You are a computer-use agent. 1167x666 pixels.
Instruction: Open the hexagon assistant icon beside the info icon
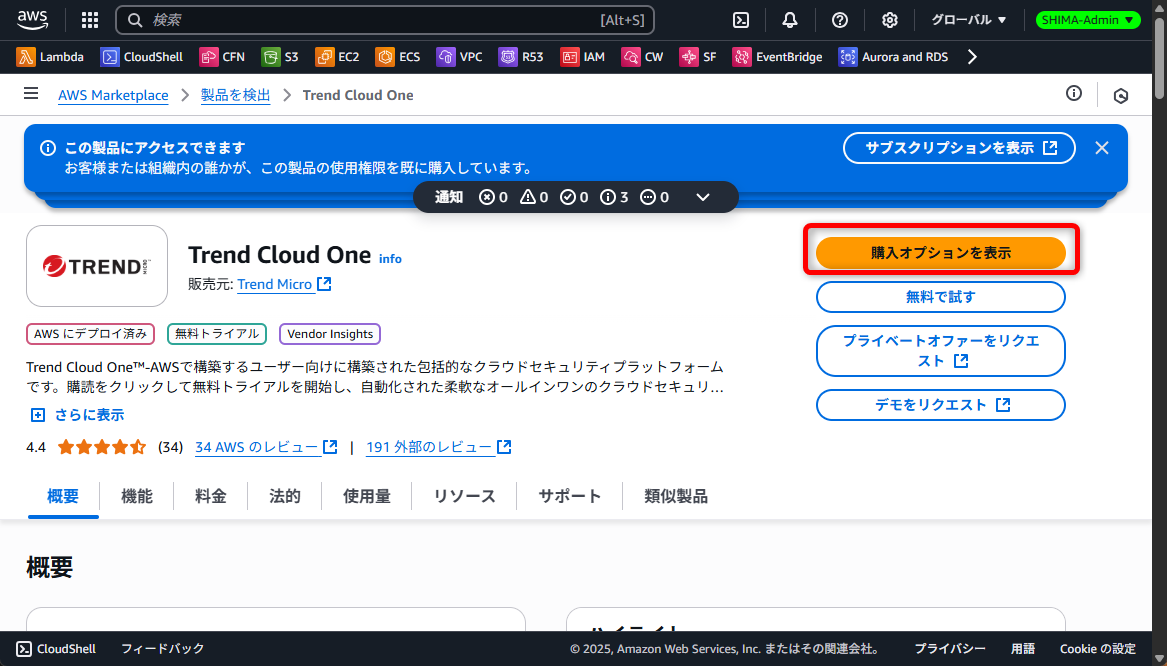[1121, 95]
